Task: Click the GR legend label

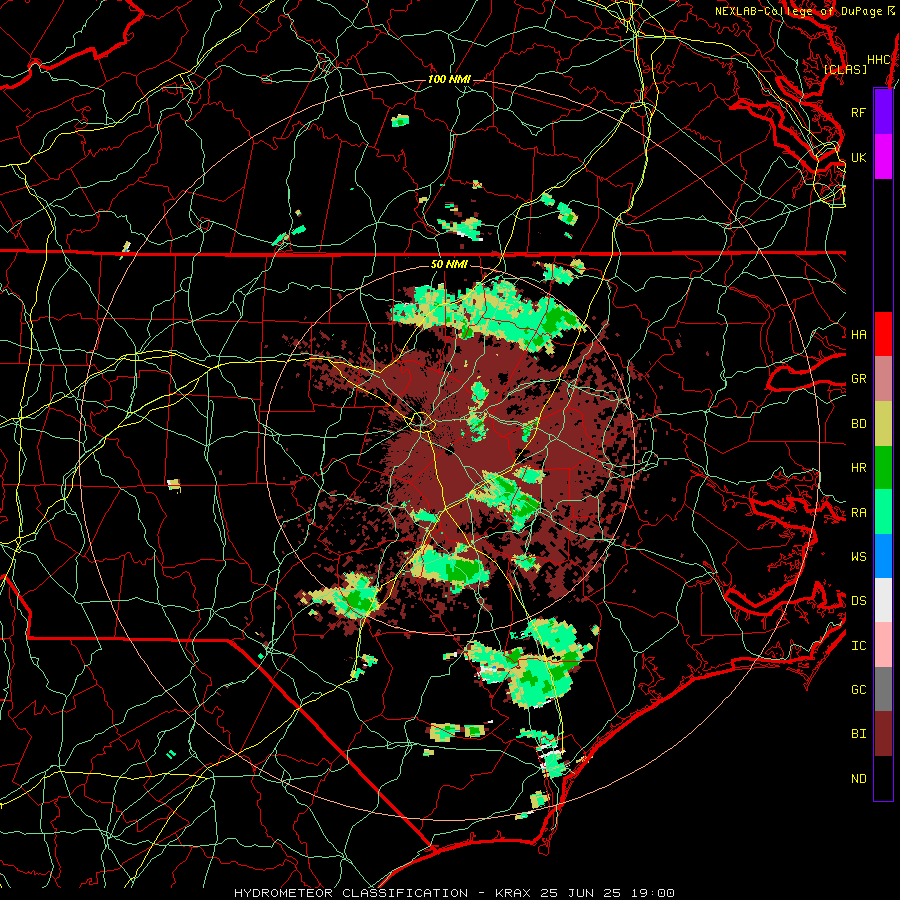Action: pyautogui.click(x=858, y=379)
